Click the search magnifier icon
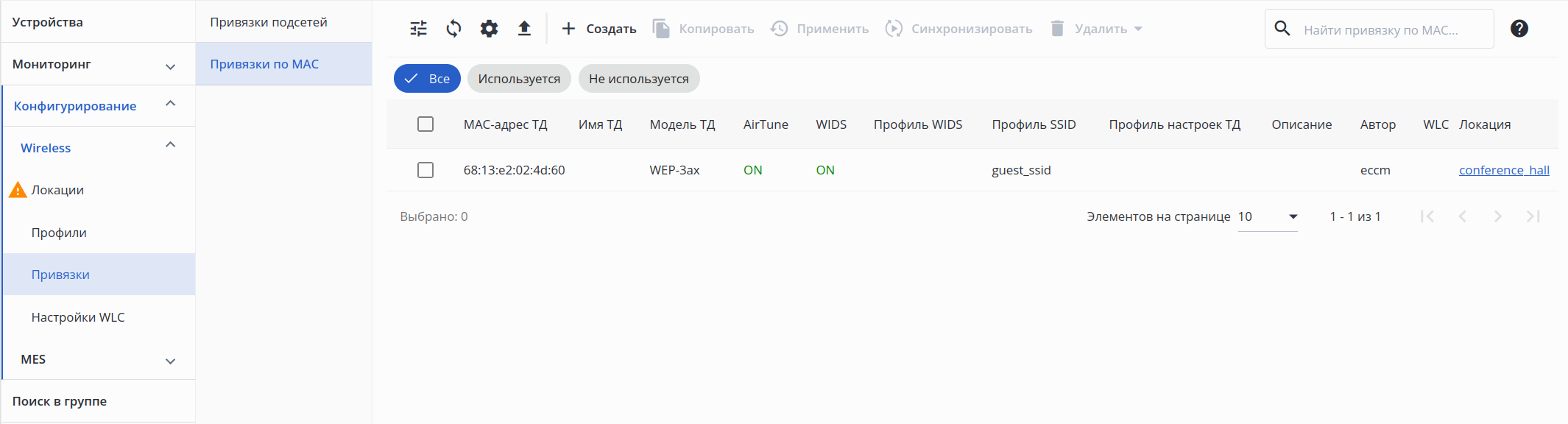Image resolution: width=1568 pixels, height=424 pixels. coord(1282,29)
